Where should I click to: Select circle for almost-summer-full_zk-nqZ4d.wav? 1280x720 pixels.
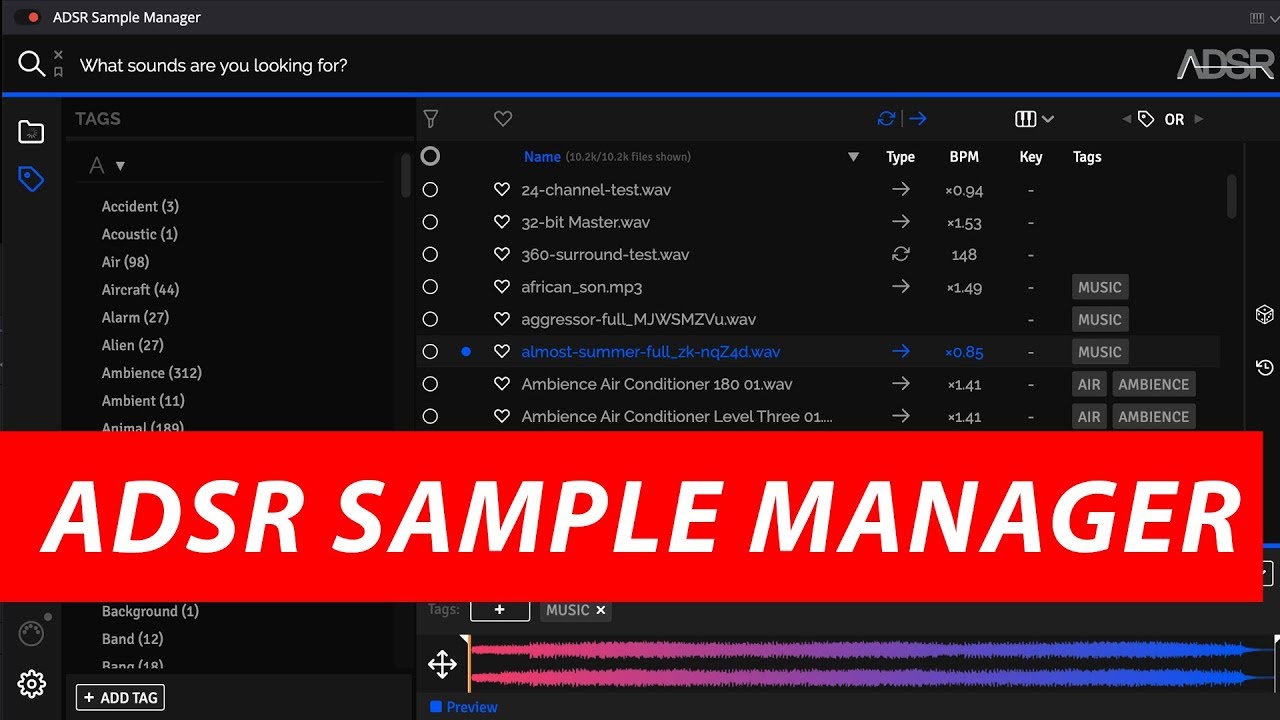[430, 352]
